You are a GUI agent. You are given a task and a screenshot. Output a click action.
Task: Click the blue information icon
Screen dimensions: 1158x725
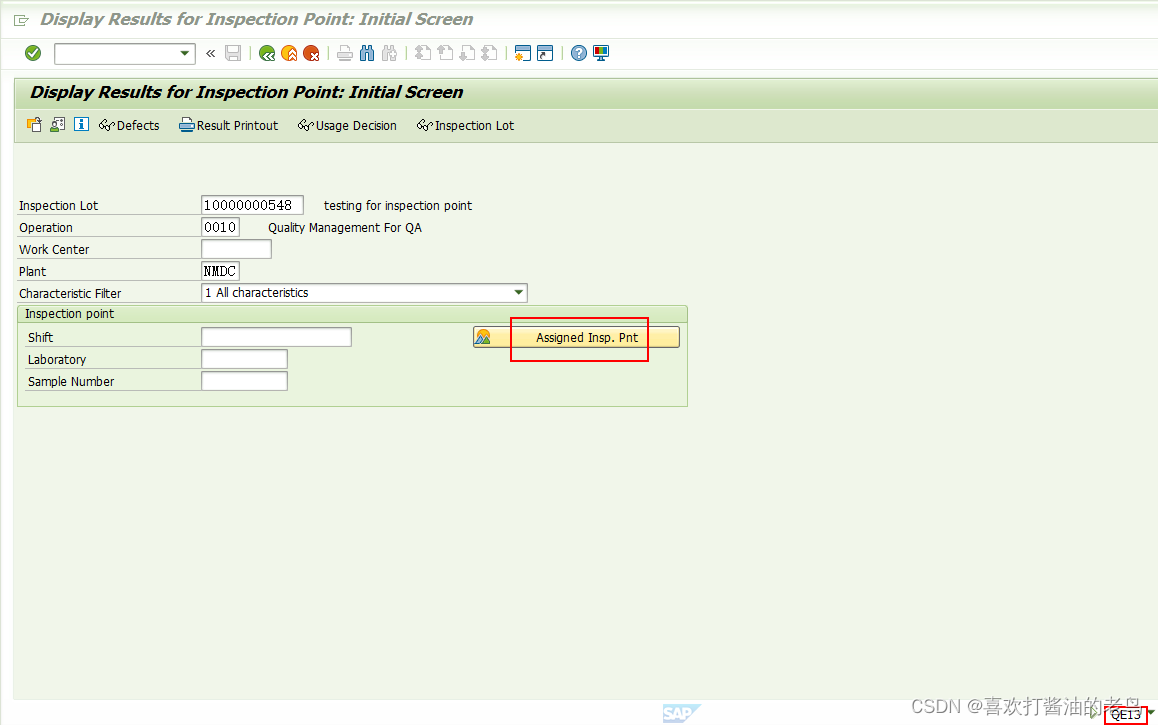coord(81,125)
